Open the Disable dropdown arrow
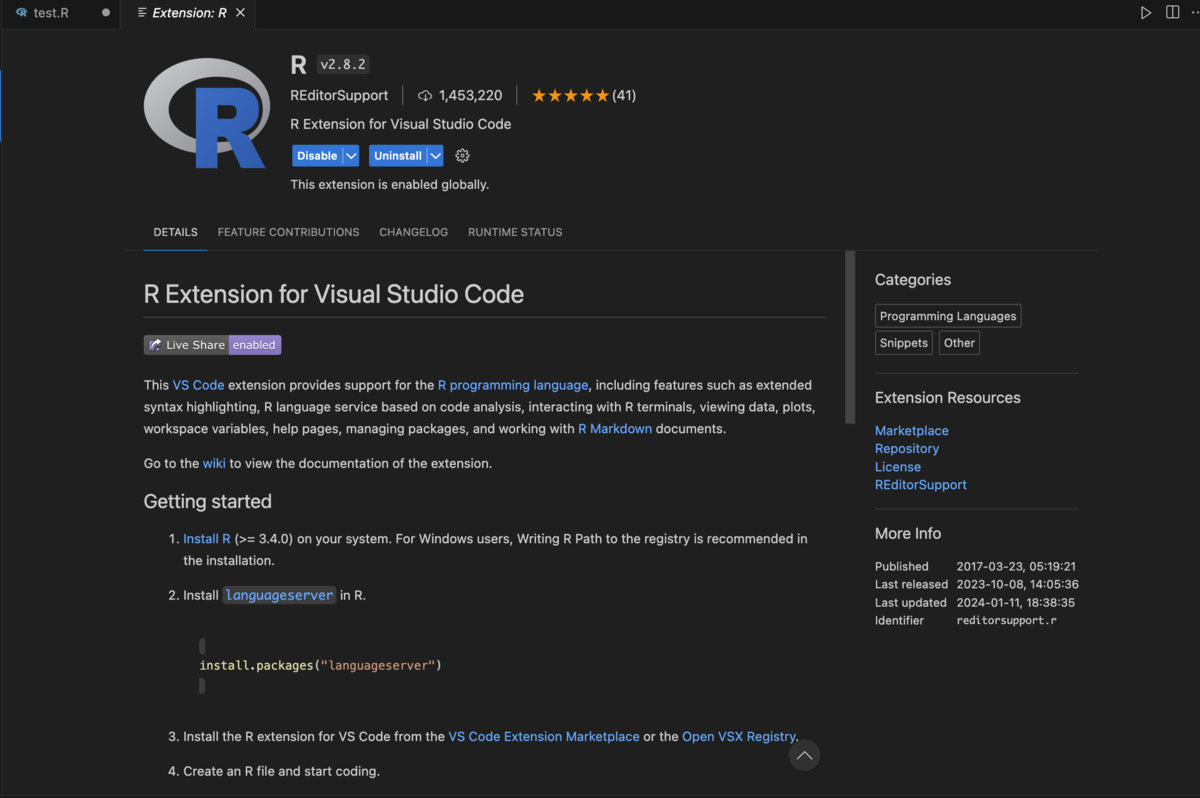The image size is (1200, 798). point(351,155)
